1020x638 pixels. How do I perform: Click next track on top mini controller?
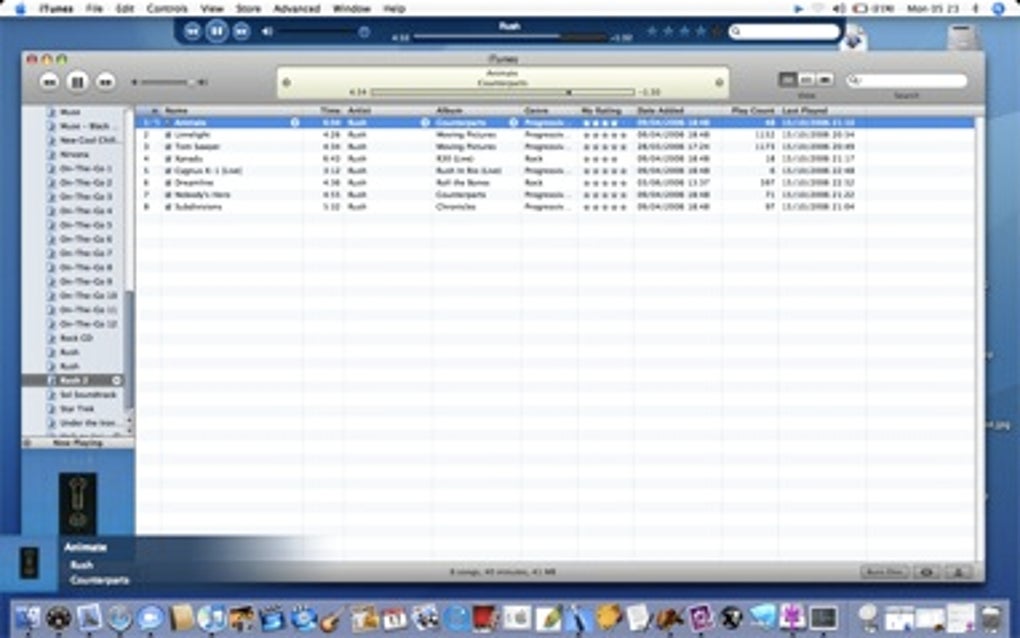(241, 31)
